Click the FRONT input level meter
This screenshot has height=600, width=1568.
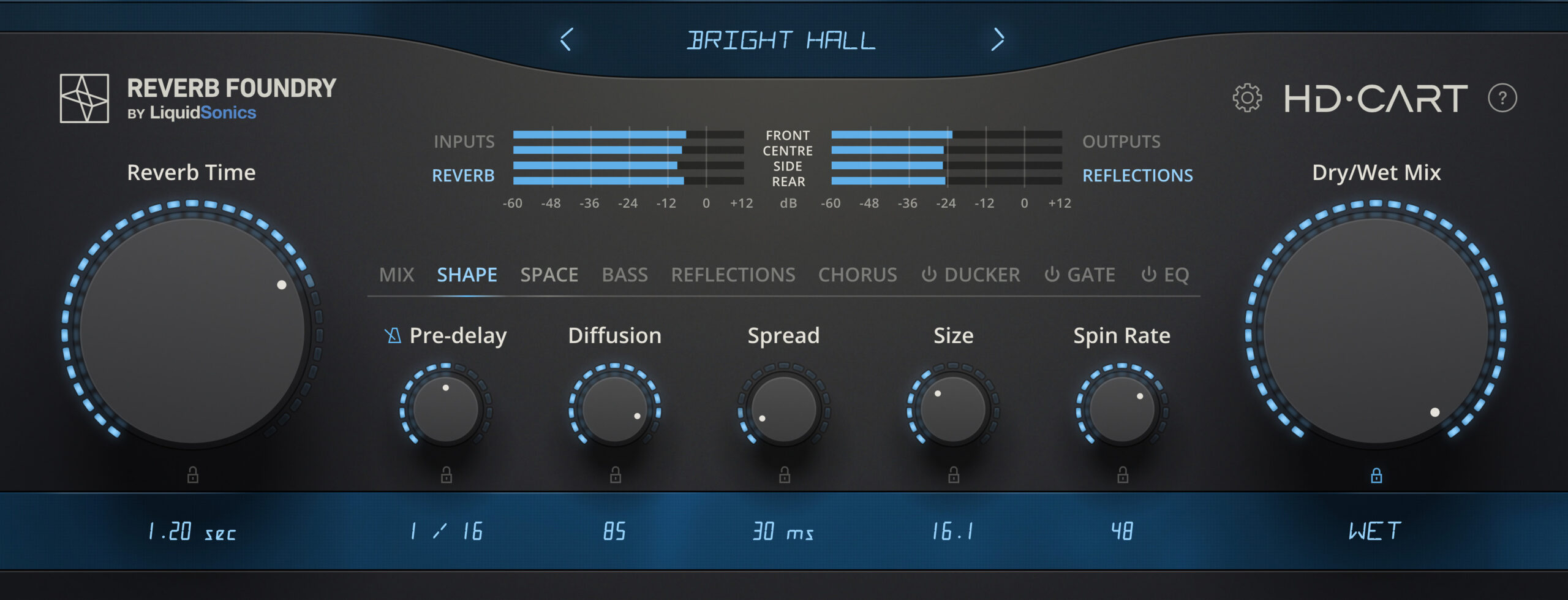pos(628,134)
